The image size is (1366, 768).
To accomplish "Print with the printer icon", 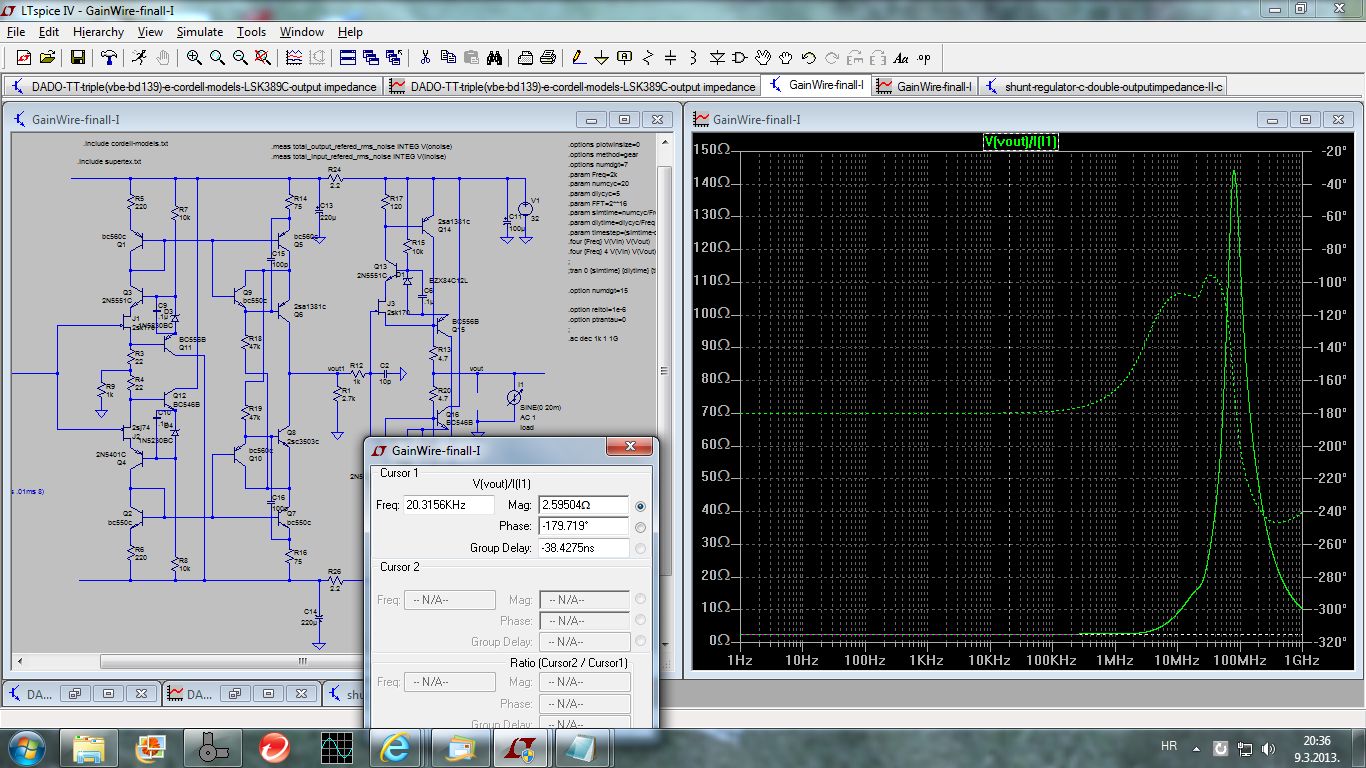I will (525, 58).
